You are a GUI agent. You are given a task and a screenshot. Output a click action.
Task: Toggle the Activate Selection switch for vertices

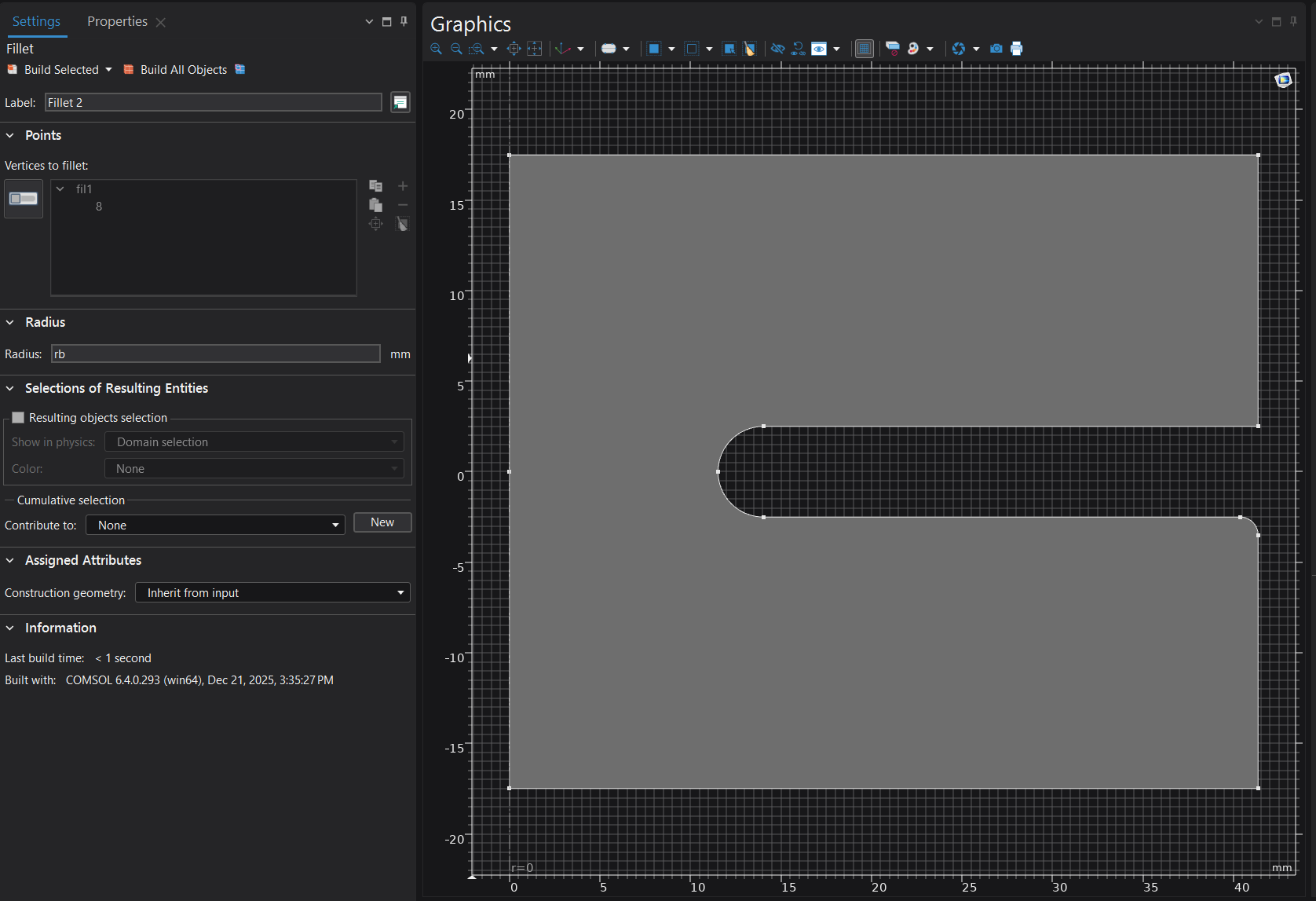tap(24, 199)
